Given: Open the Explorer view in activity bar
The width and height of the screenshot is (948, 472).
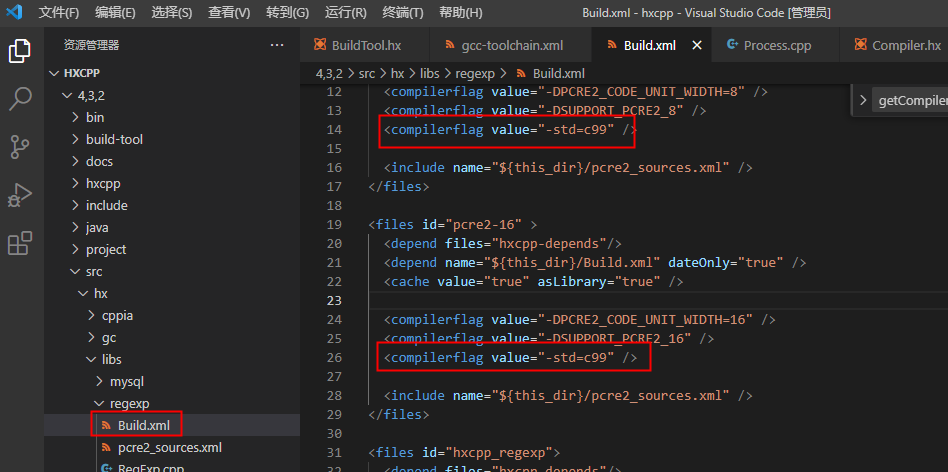Looking at the screenshot, I should 20,51.
